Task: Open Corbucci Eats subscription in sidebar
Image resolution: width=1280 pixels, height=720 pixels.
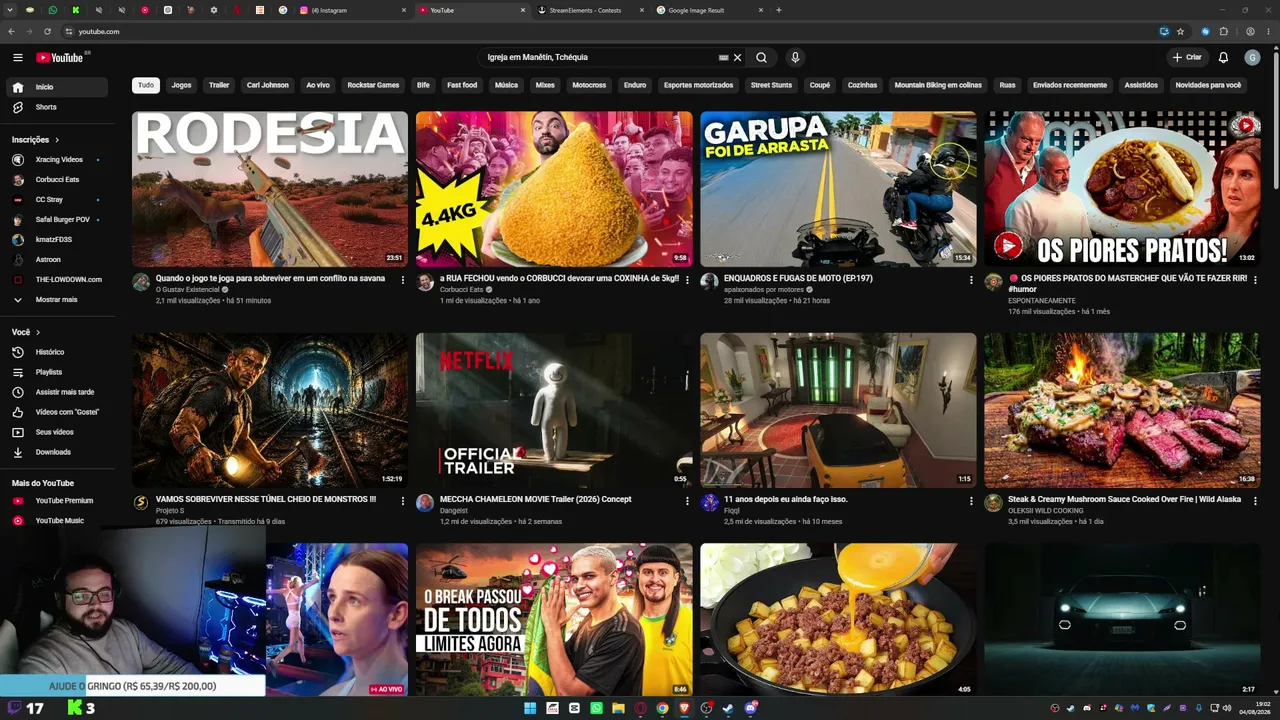Action: click(58, 180)
